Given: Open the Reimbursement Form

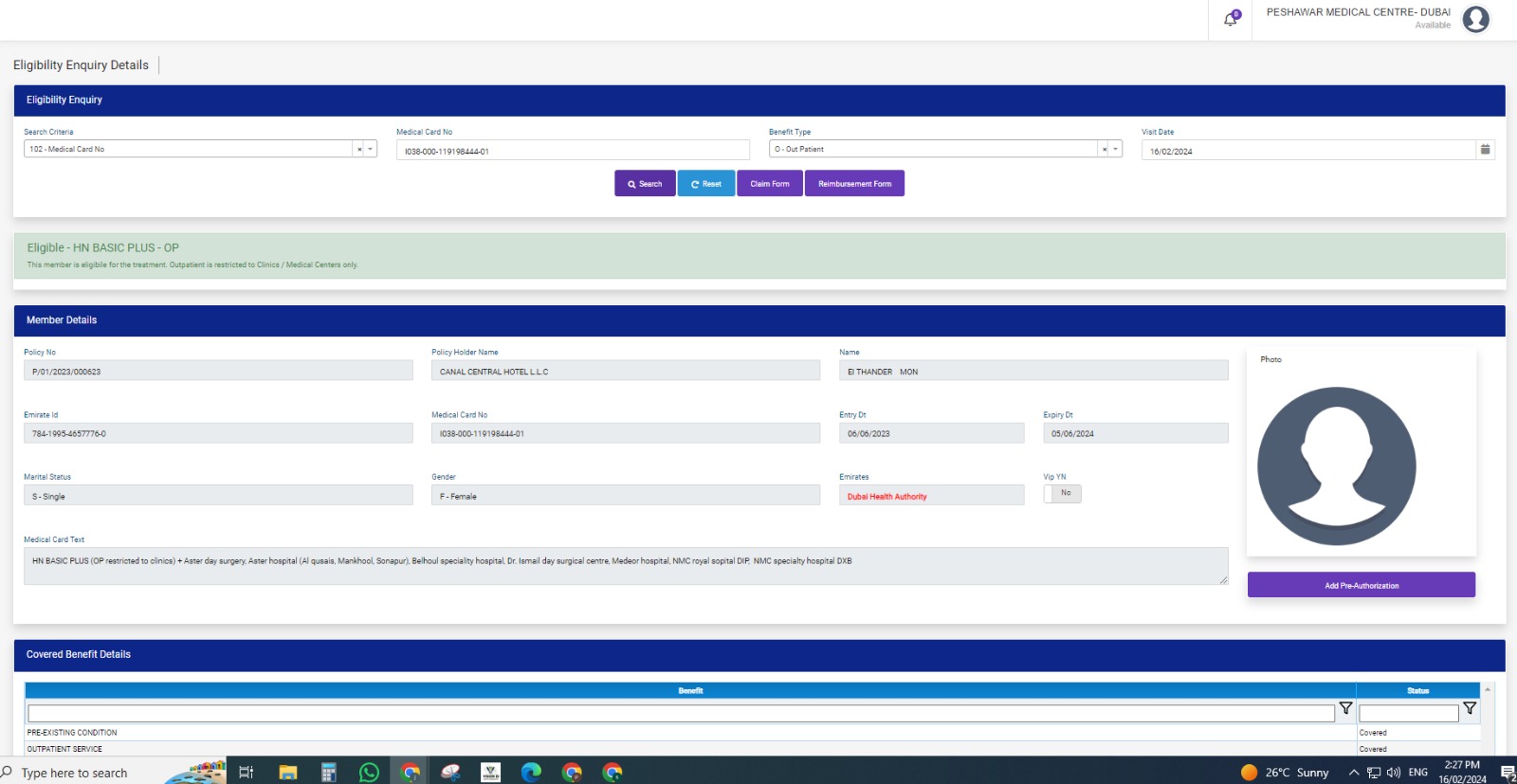Looking at the screenshot, I should click(x=854, y=184).
